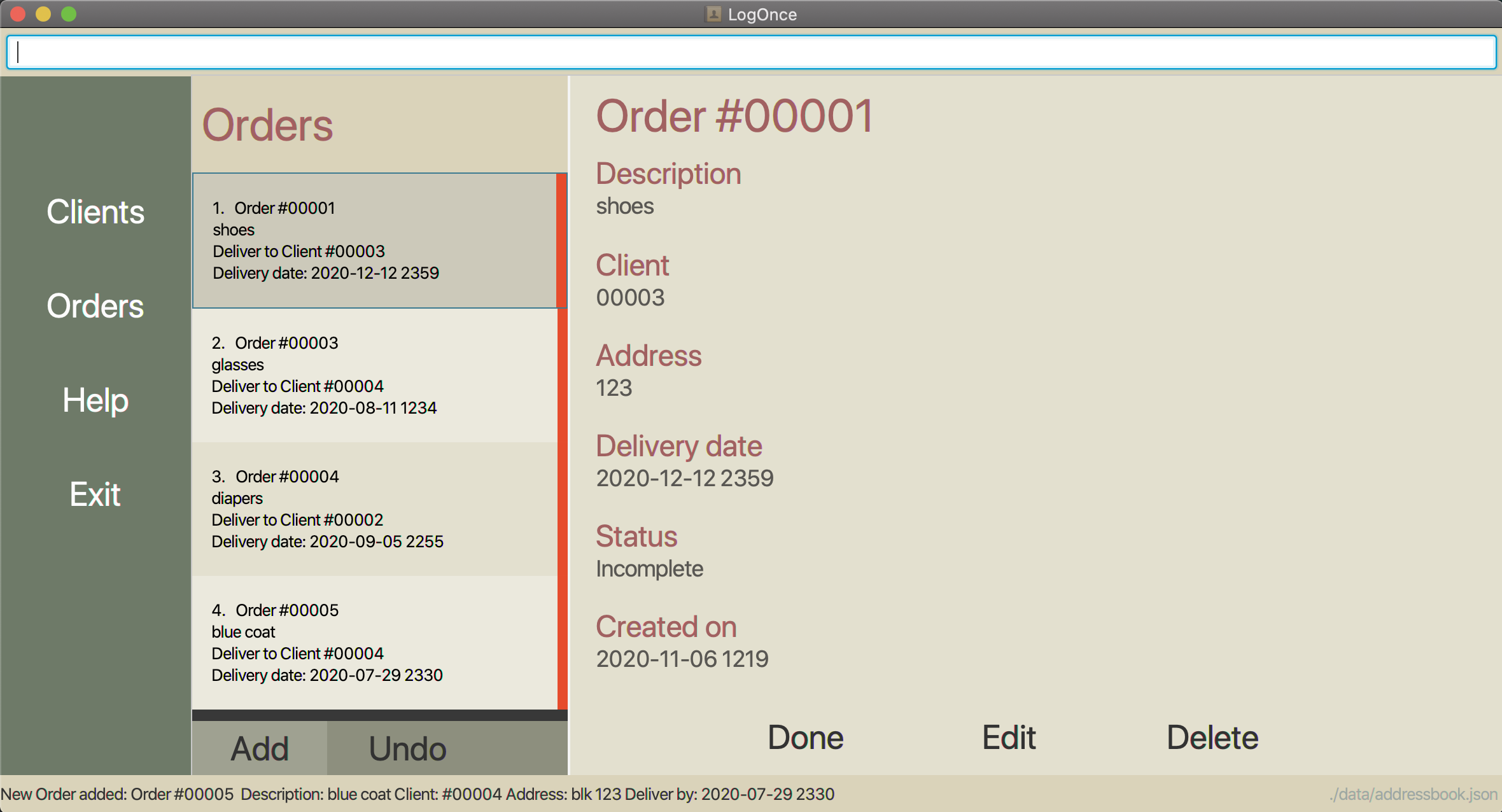Click the Delivery date value 2020-12-12 2359

pos(685,478)
